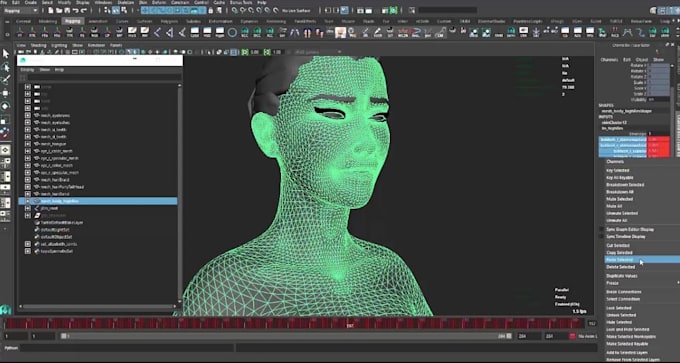
Task: Select the arrow Select tool in toolbox
Action: (x=6, y=53)
